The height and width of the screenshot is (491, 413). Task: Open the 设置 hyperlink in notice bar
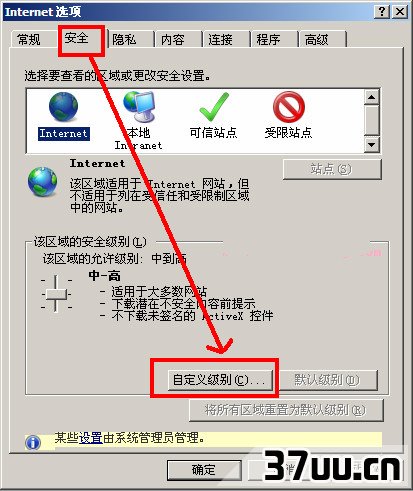[91, 438]
